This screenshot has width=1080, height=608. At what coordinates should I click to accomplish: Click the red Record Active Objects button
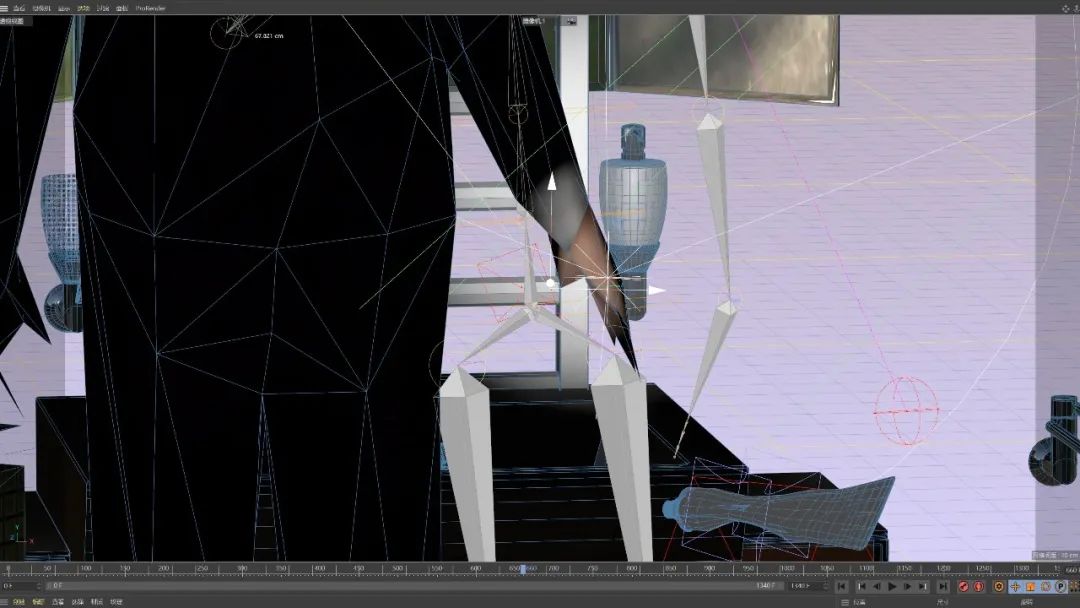(964, 587)
